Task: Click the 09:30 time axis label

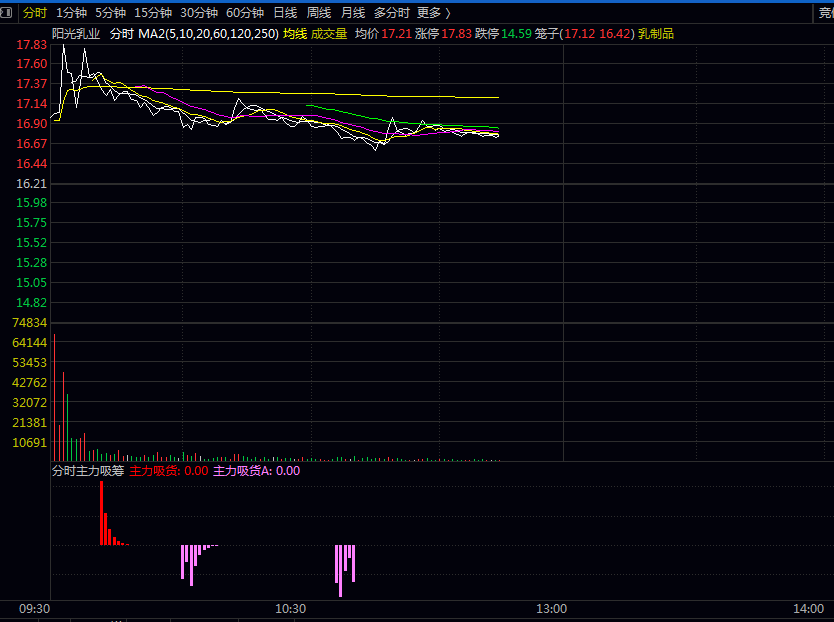Action: (35, 609)
